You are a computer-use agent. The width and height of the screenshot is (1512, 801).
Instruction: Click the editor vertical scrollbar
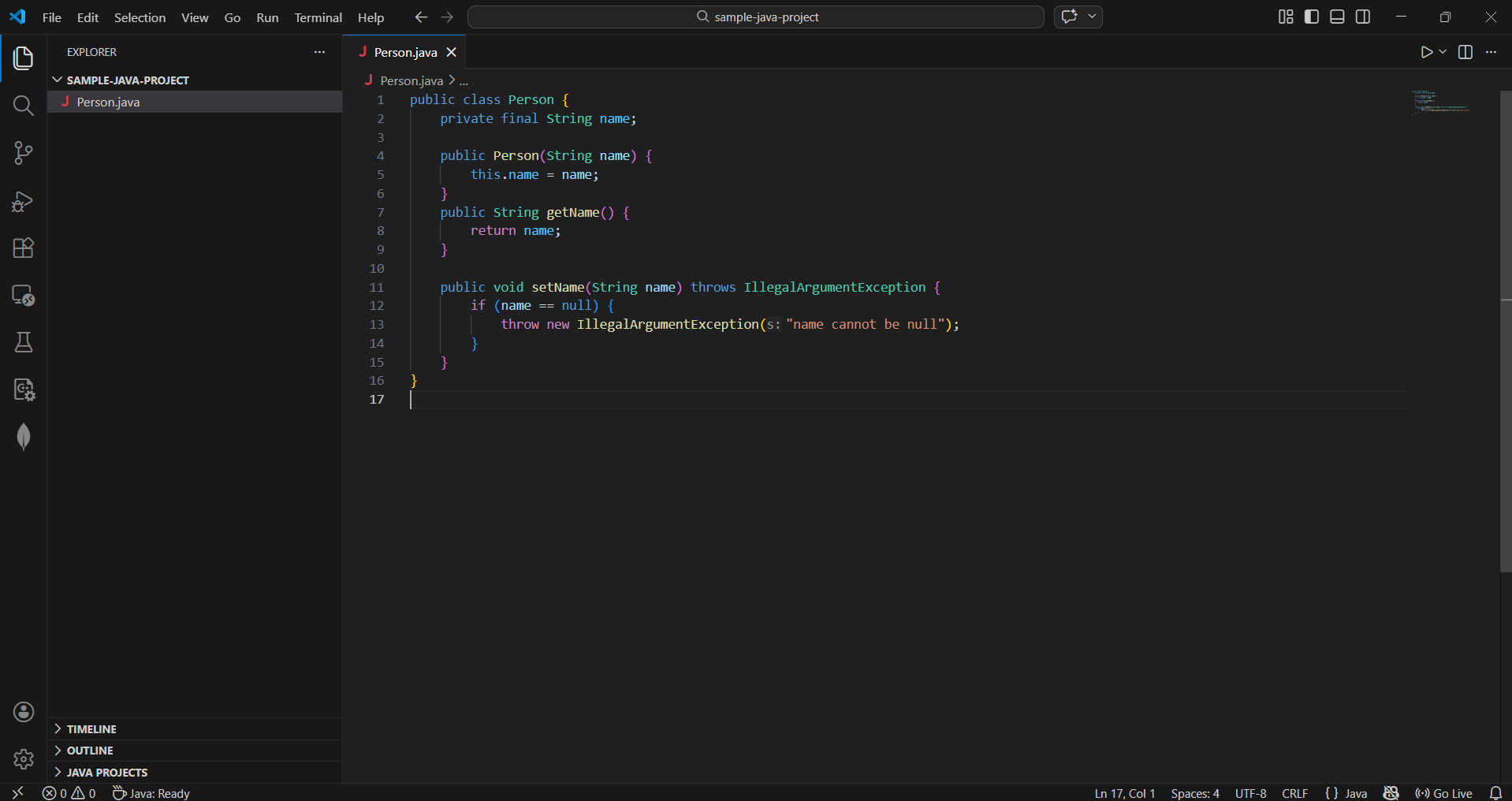1506,331
